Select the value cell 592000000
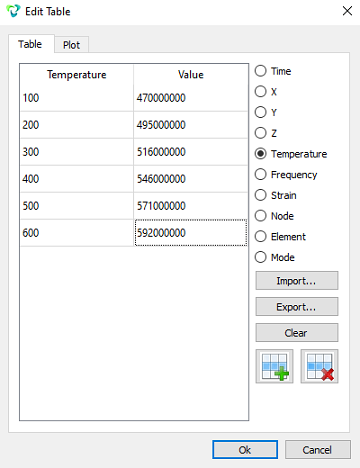This screenshot has height=468, width=360. [x=191, y=233]
